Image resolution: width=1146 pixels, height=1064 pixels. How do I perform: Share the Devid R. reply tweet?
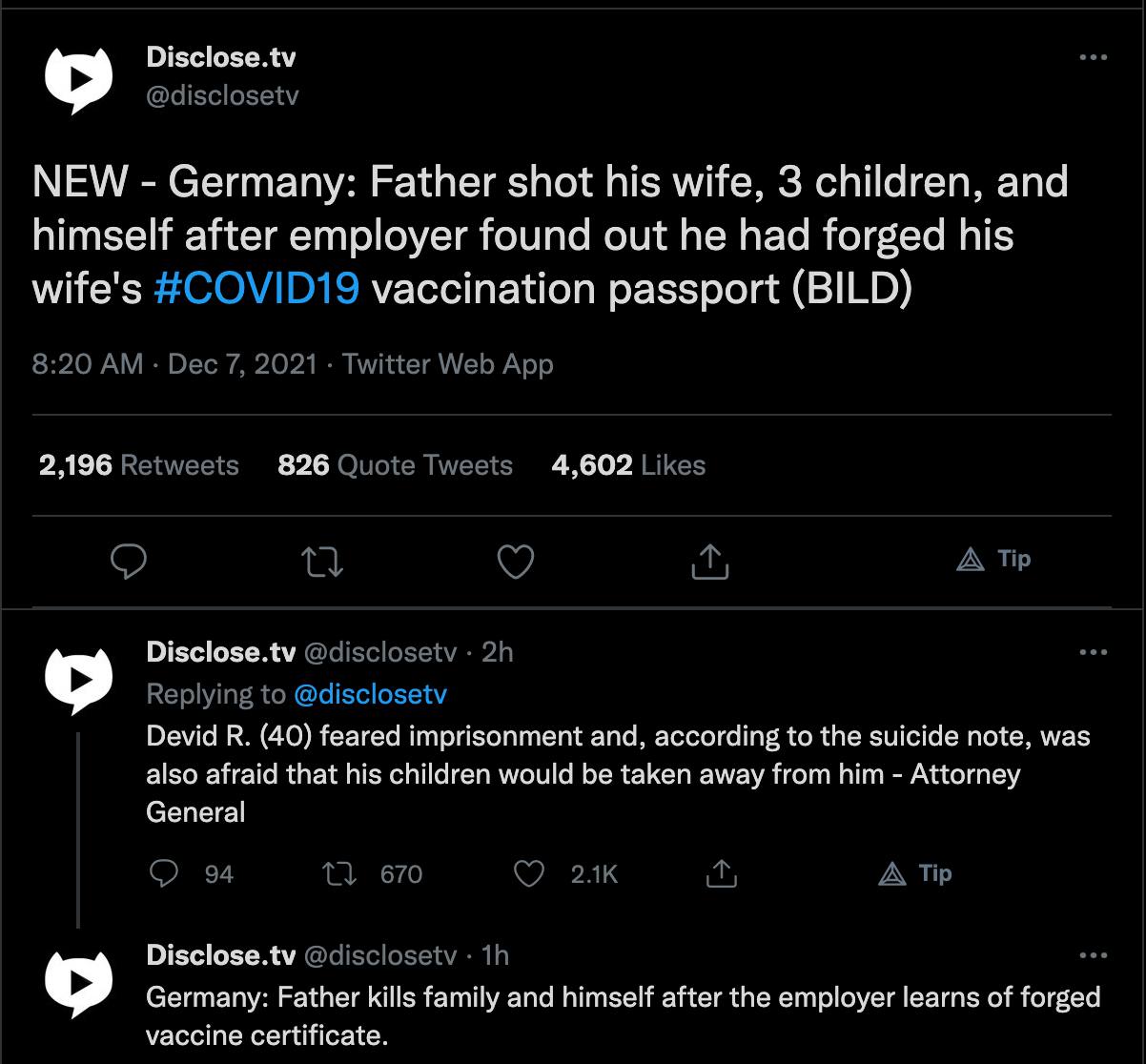[722, 873]
